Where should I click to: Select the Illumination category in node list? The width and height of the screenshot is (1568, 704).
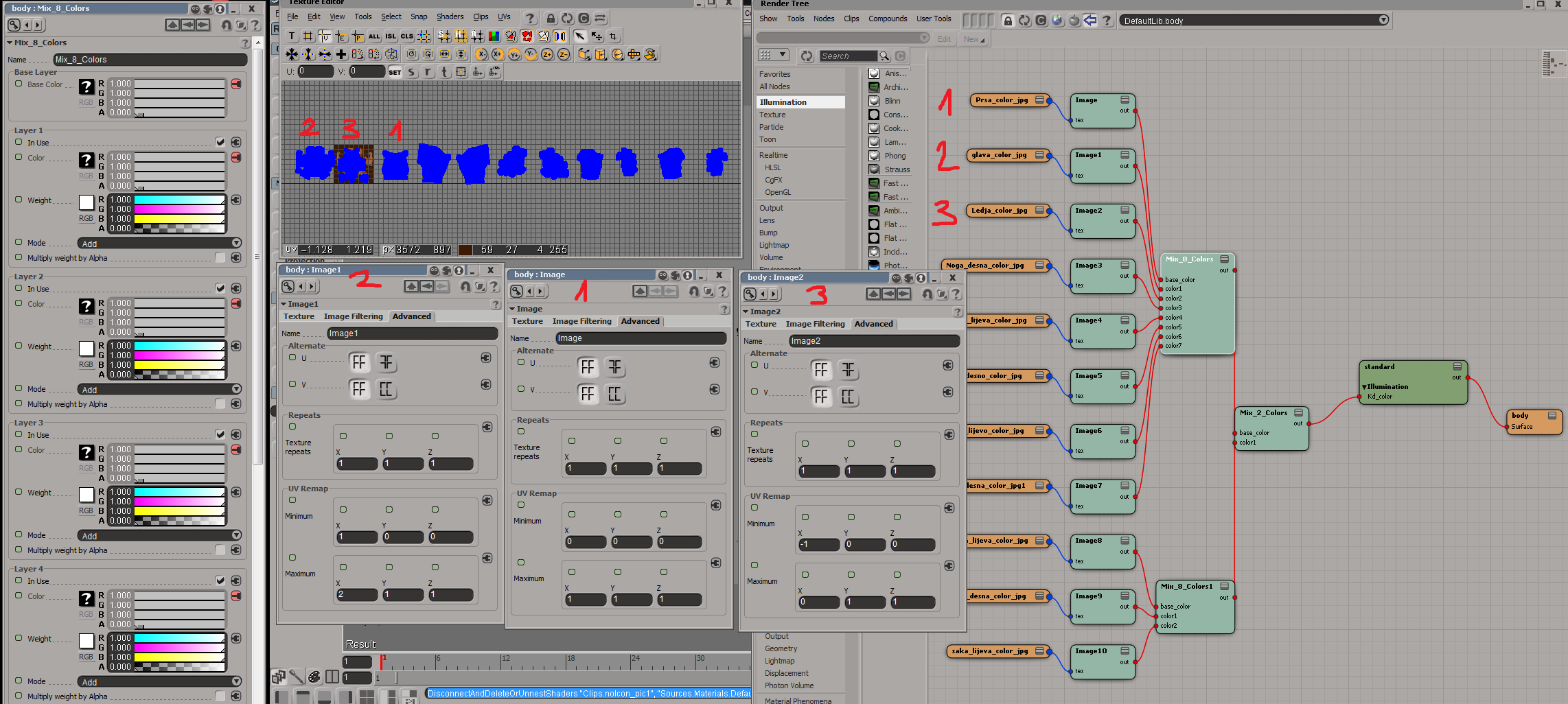pos(783,102)
